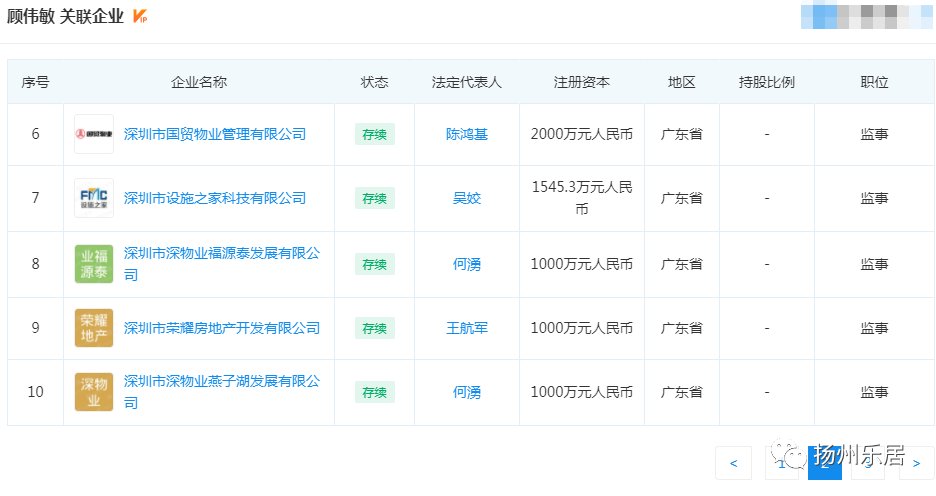Click 存续 status tag for 福源泰发展
This screenshot has height=496, width=936.
(x=374, y=264)
